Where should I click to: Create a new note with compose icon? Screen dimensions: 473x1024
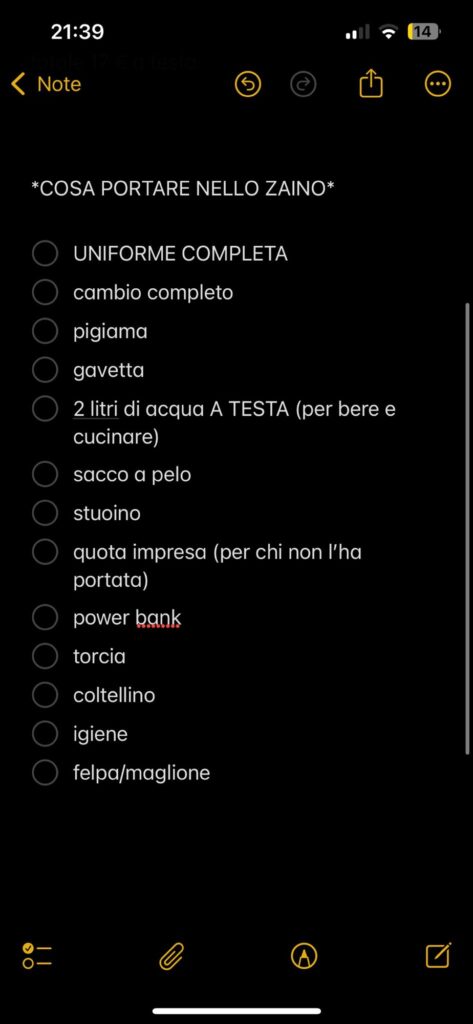point(438,956)
